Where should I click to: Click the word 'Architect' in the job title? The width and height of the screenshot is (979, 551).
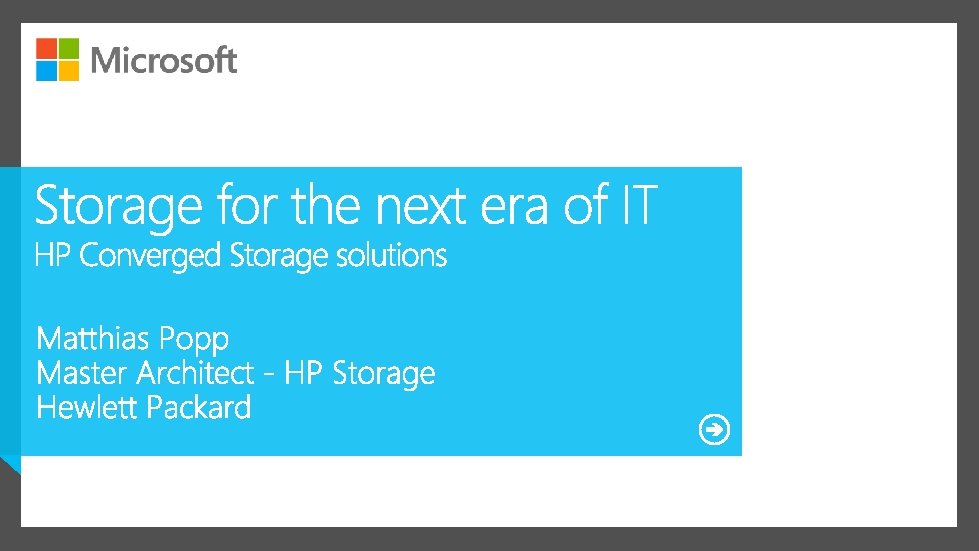tap(195, 373)
